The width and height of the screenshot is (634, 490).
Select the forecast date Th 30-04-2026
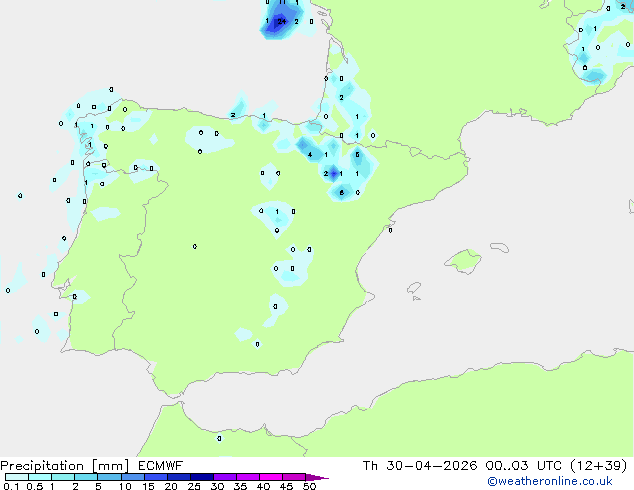coord(420,466)
